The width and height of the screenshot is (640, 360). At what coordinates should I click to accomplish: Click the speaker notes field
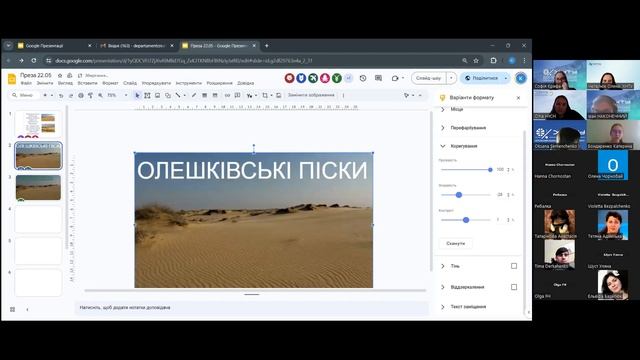click(x=252, y=308)
